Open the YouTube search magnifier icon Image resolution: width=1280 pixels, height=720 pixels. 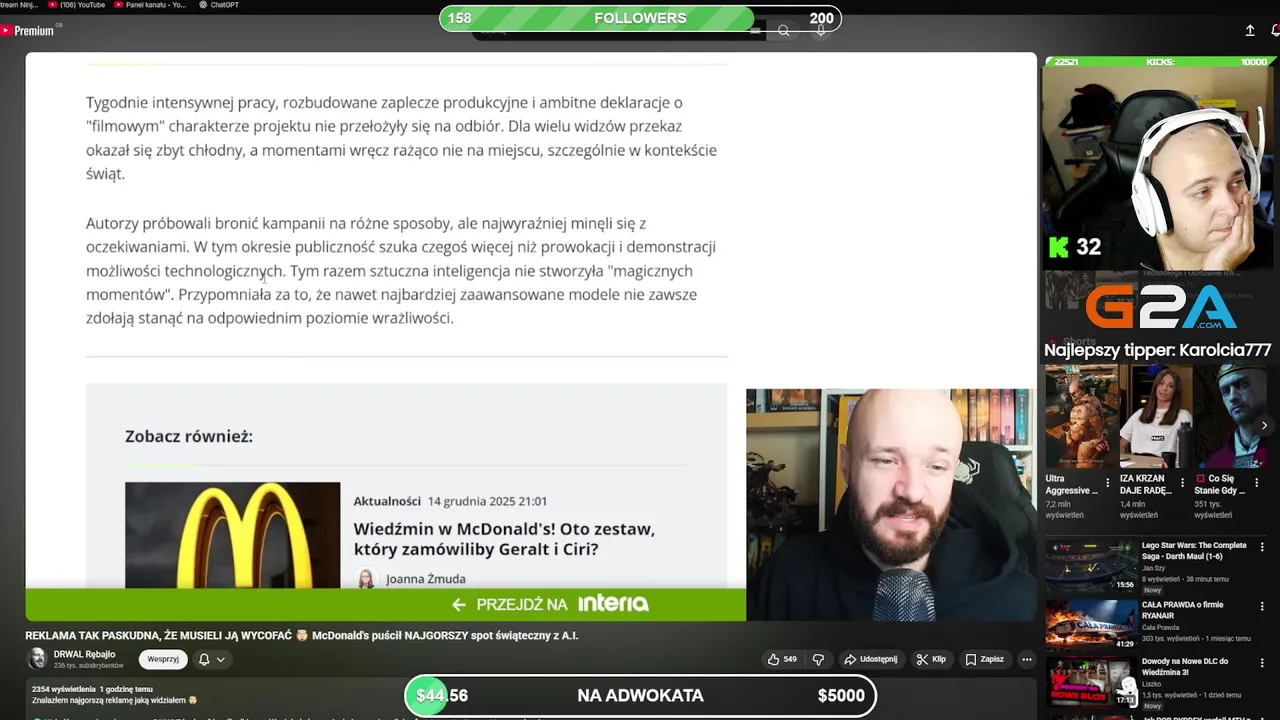tap(784, 31)
